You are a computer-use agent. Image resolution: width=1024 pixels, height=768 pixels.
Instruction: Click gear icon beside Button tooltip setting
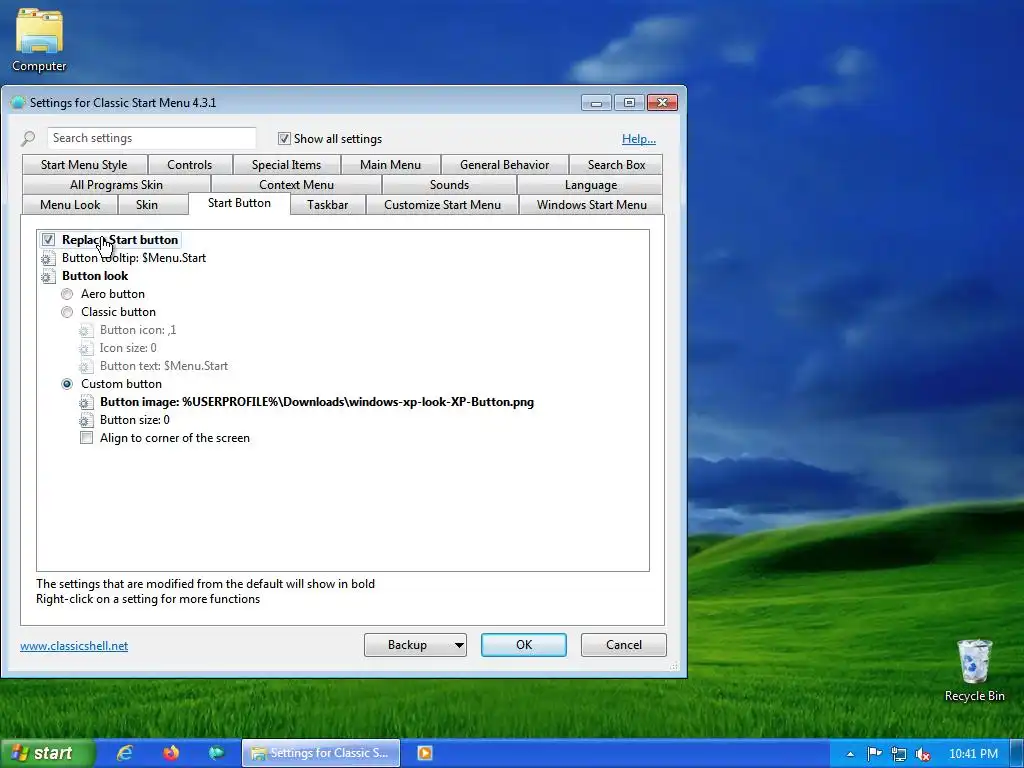click(48, 259)
